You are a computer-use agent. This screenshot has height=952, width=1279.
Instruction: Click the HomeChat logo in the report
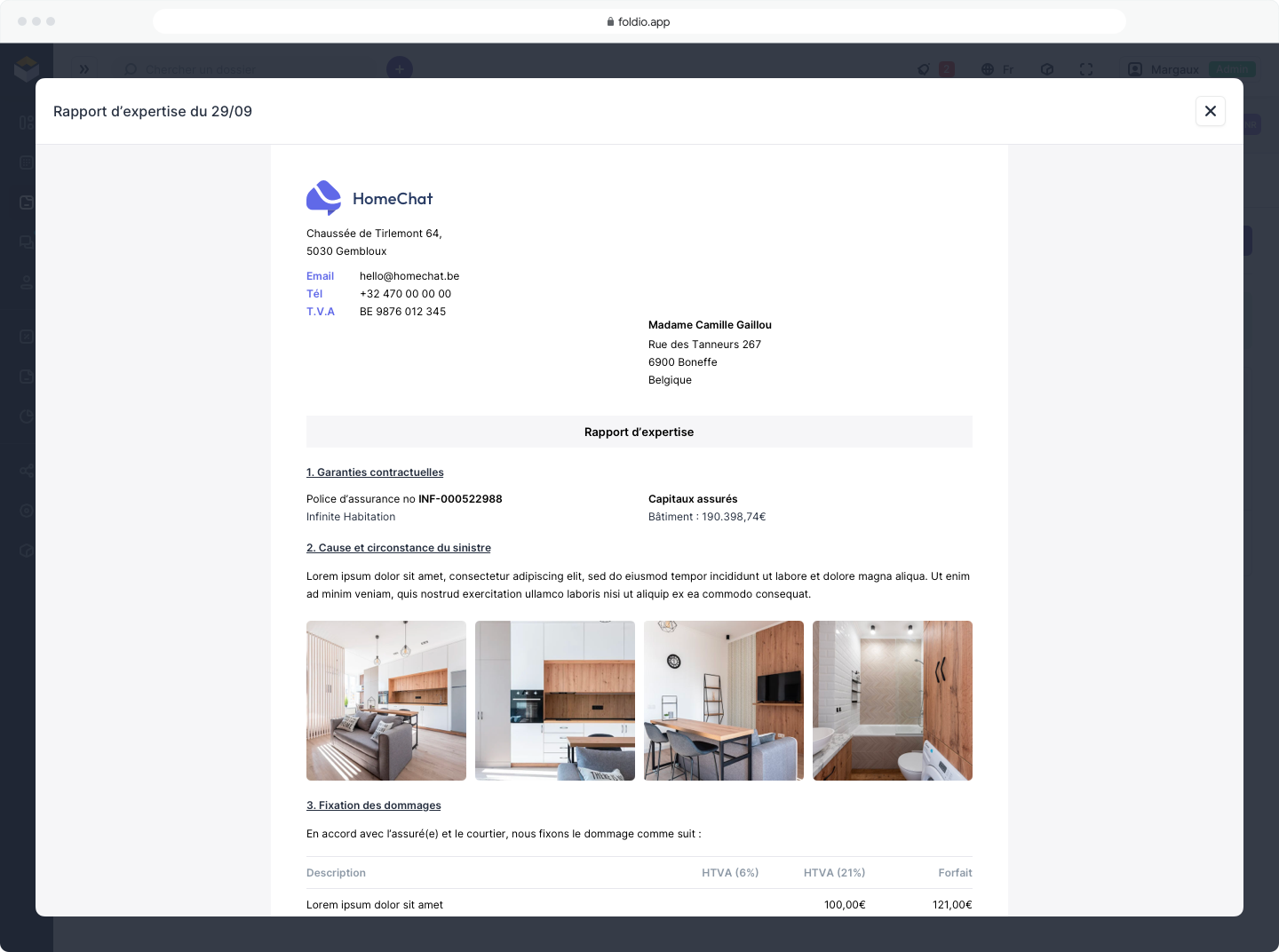(x=369, y=198)
